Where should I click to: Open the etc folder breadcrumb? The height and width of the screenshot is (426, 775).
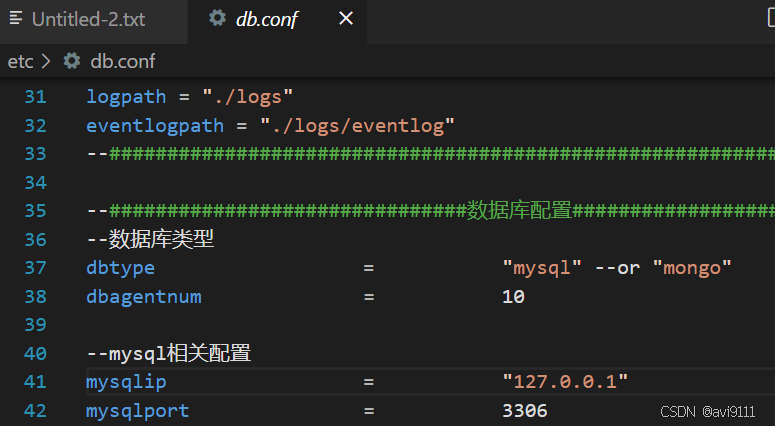pyautogui.click(x=20, y=61)
